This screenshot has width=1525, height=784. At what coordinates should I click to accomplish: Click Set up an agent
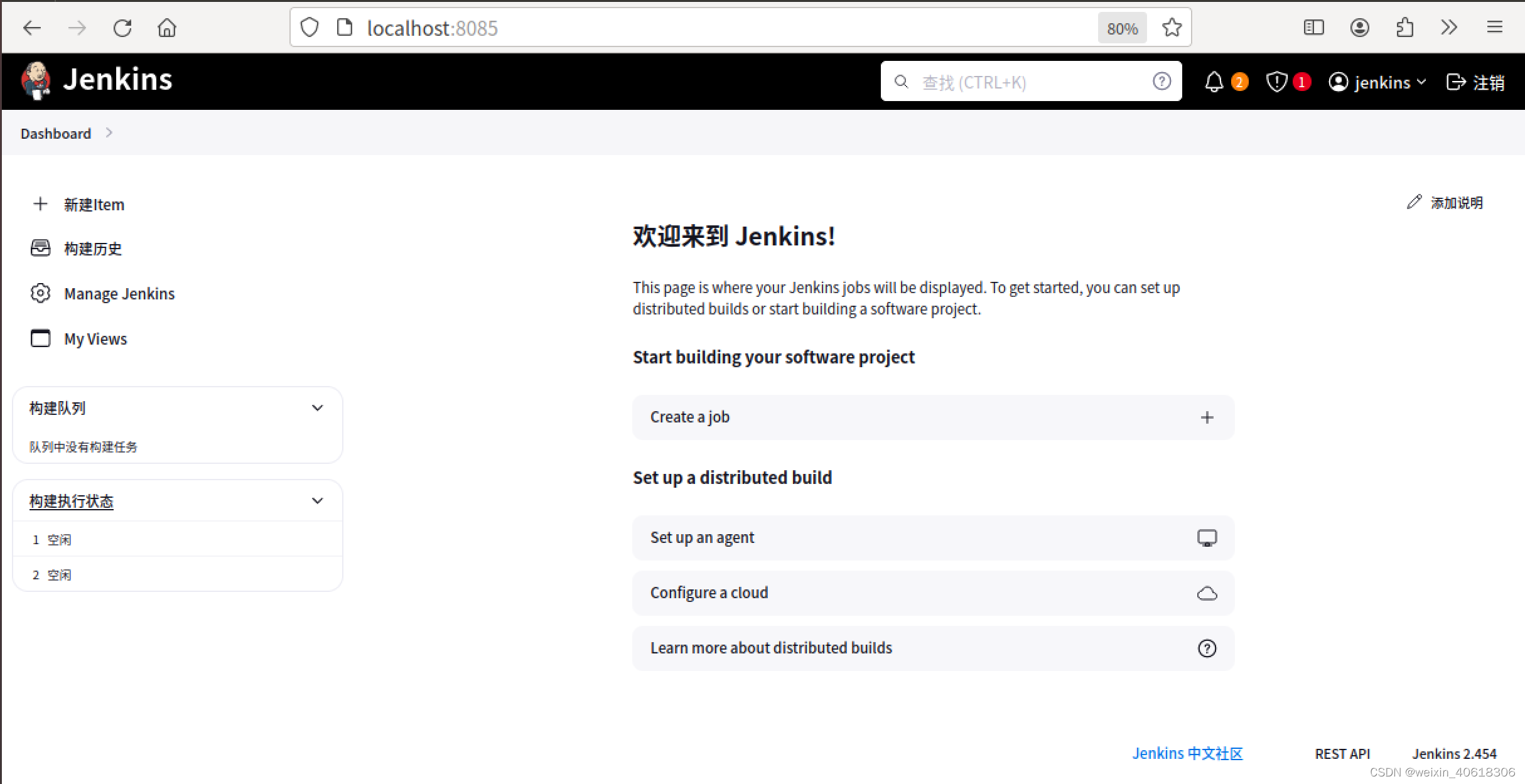pos(933,538)
